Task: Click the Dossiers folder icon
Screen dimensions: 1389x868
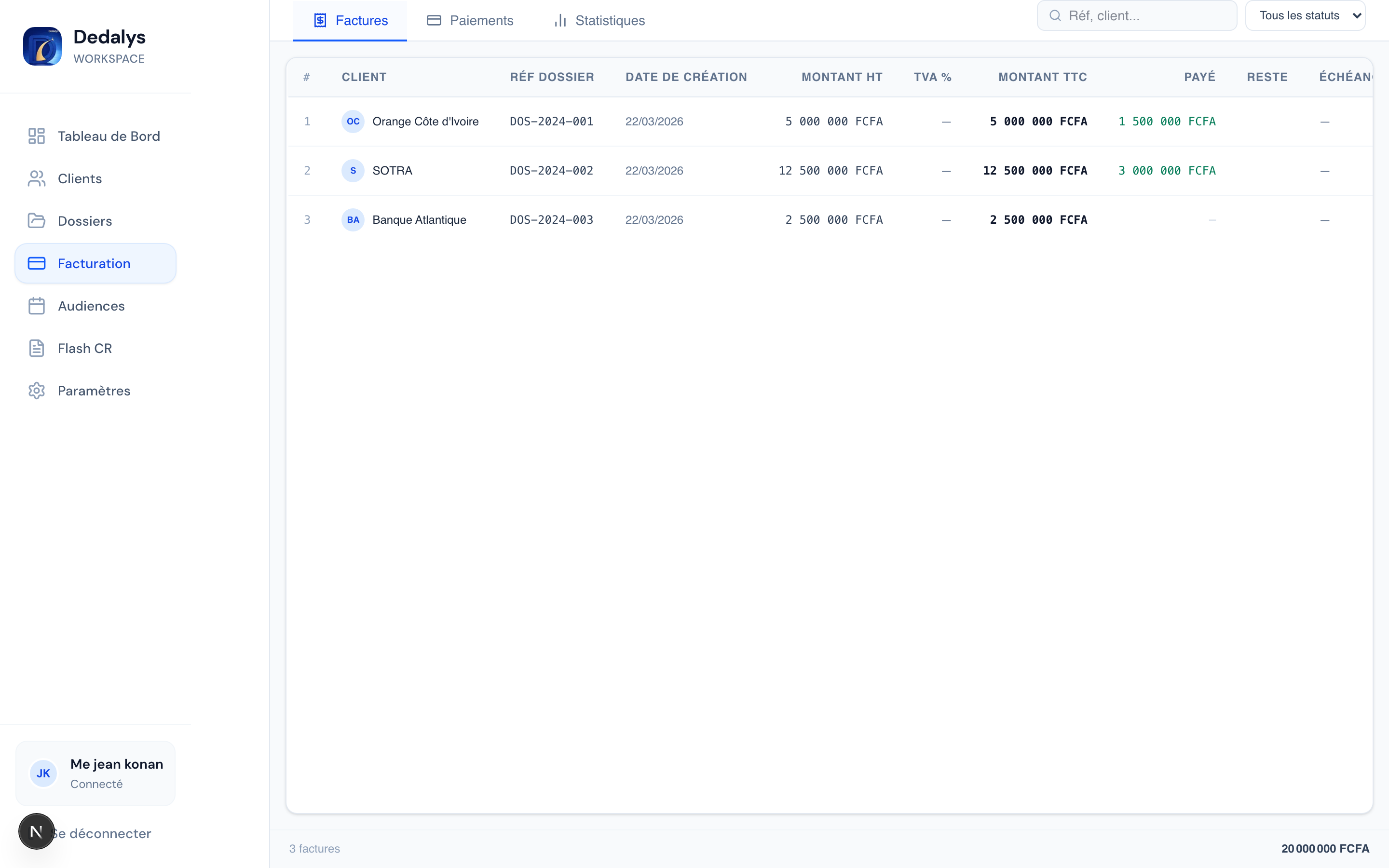Action: coord(37,221)
